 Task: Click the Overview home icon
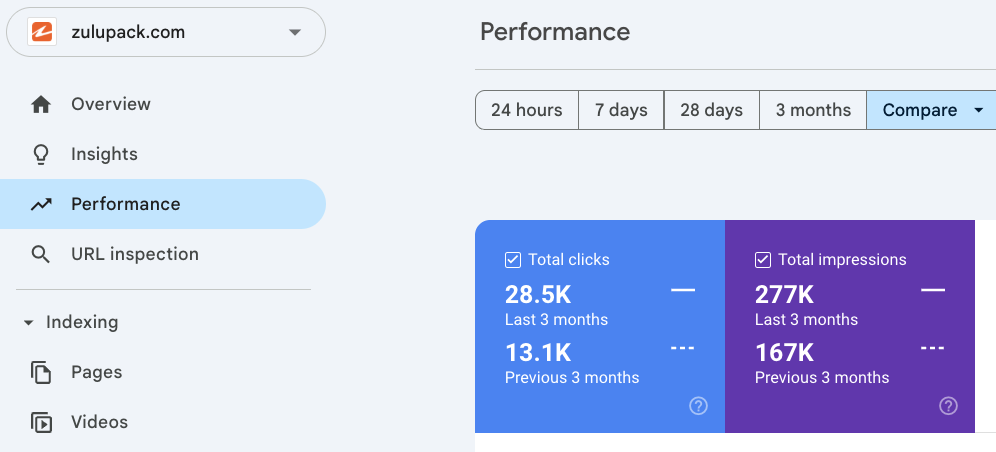[41, 104]
